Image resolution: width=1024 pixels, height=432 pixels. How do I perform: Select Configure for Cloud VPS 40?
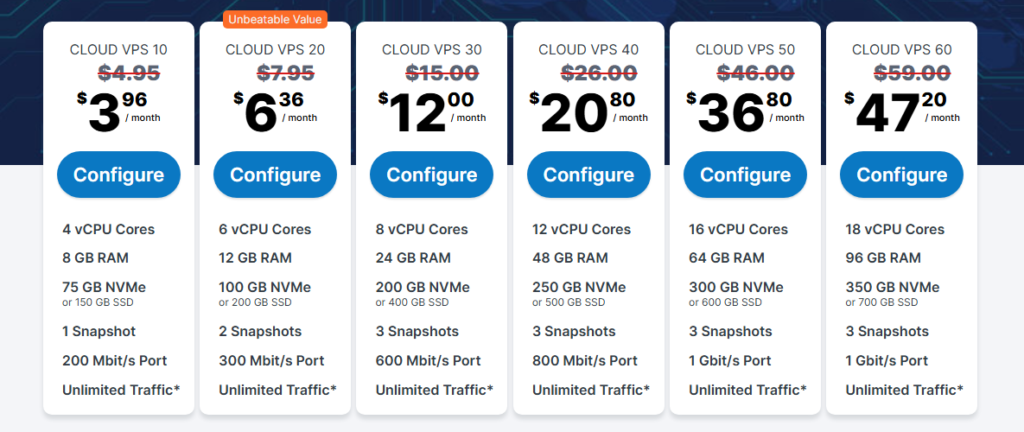click(x=588, y=175)
